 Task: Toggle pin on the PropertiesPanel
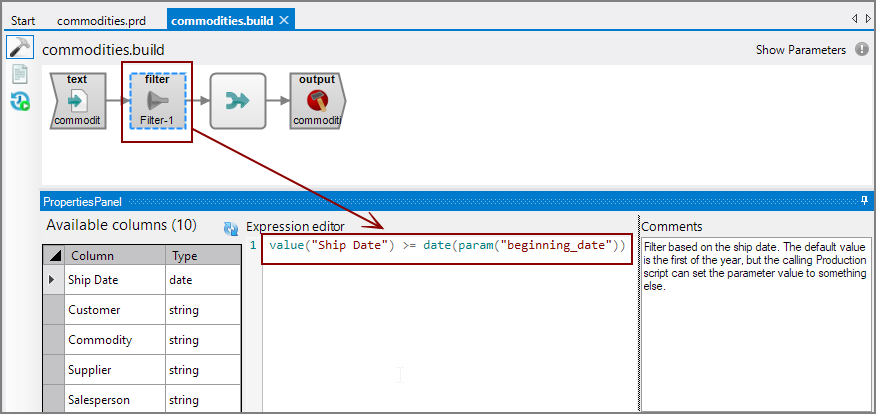tap(864, 201)
